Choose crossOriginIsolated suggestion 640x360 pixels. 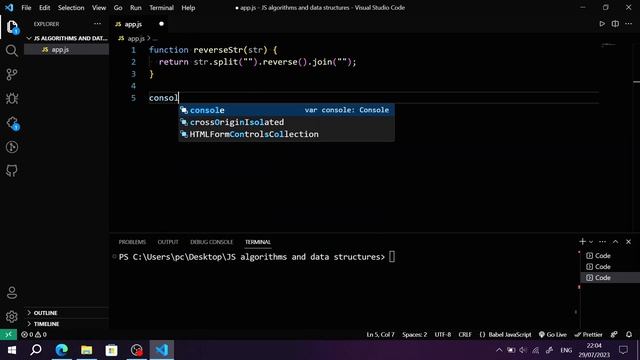[x=287, y=122]
